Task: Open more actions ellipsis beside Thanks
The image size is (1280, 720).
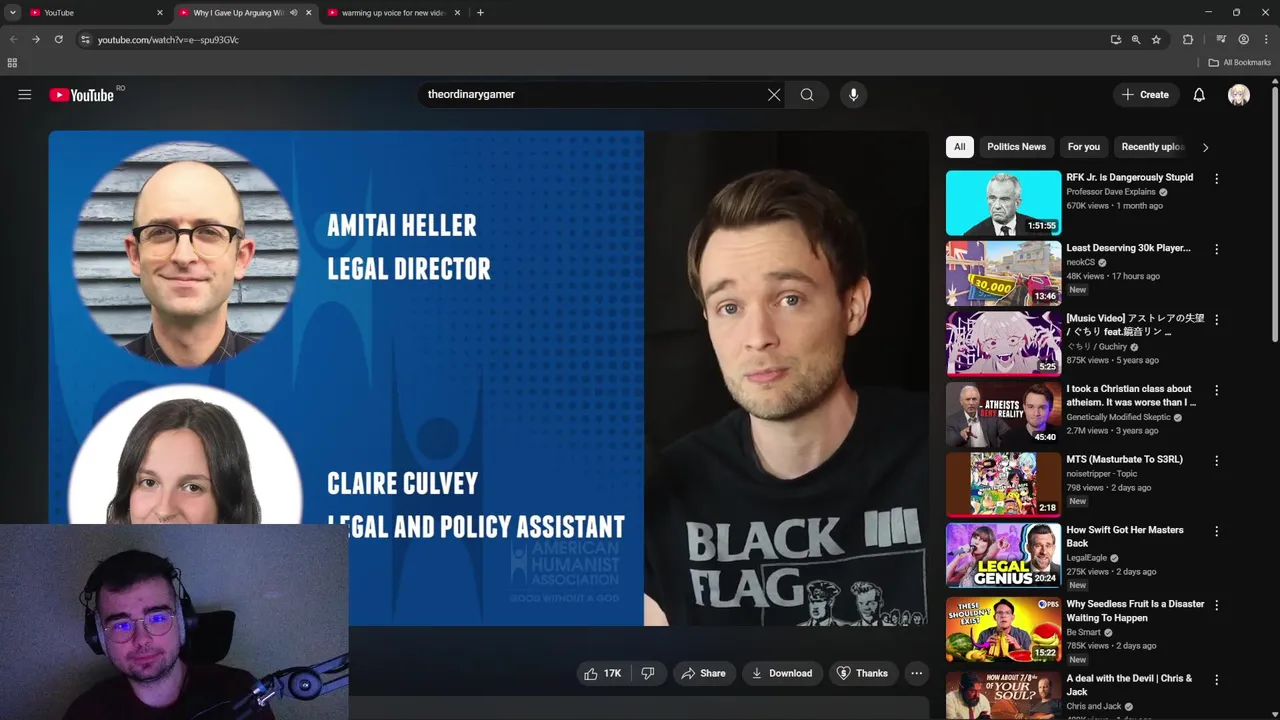Action: [916, 673]
